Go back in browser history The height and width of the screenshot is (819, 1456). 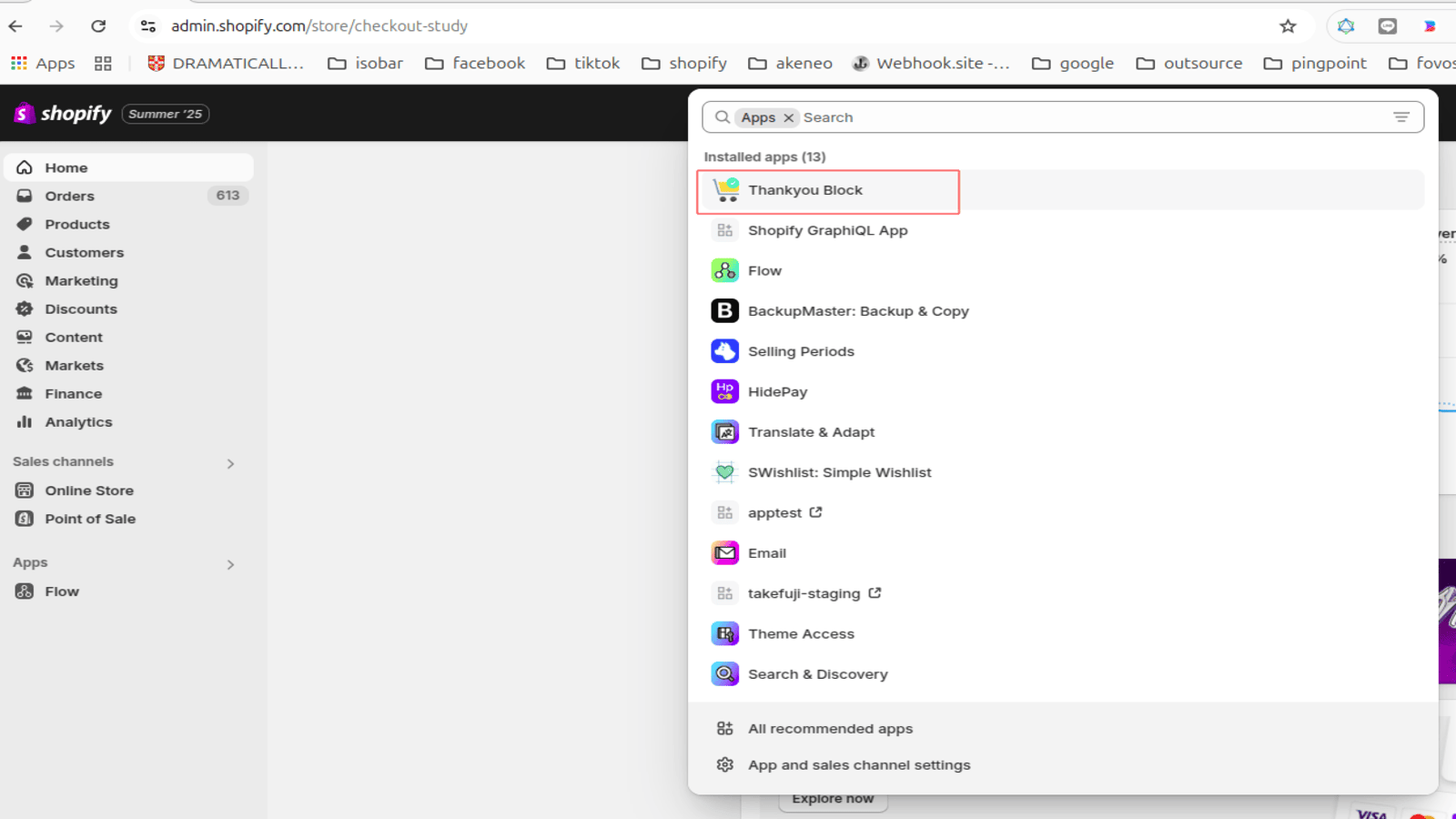[x=15, y=26]
